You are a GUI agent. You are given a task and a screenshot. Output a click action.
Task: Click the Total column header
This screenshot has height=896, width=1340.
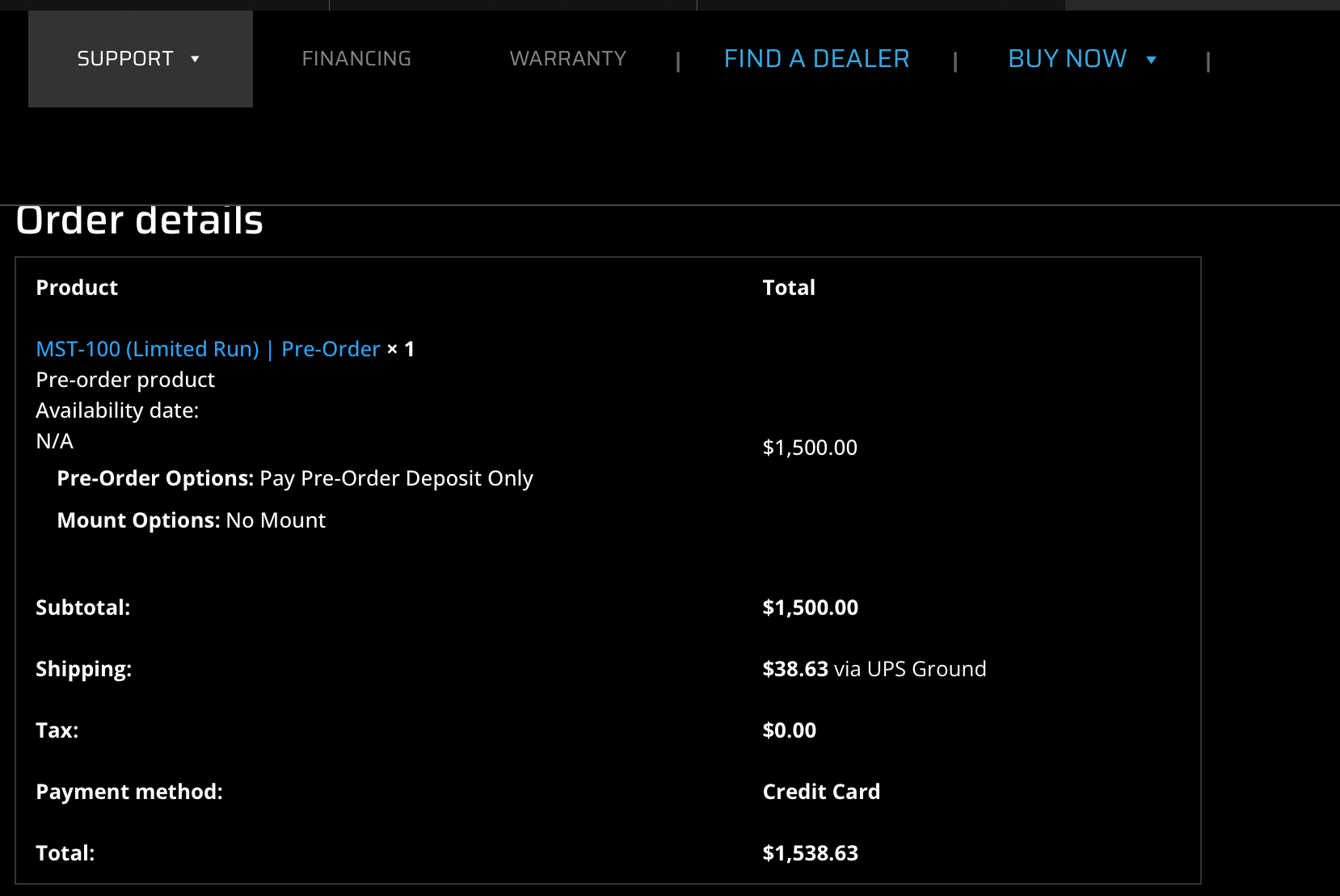tap(789, 288)
